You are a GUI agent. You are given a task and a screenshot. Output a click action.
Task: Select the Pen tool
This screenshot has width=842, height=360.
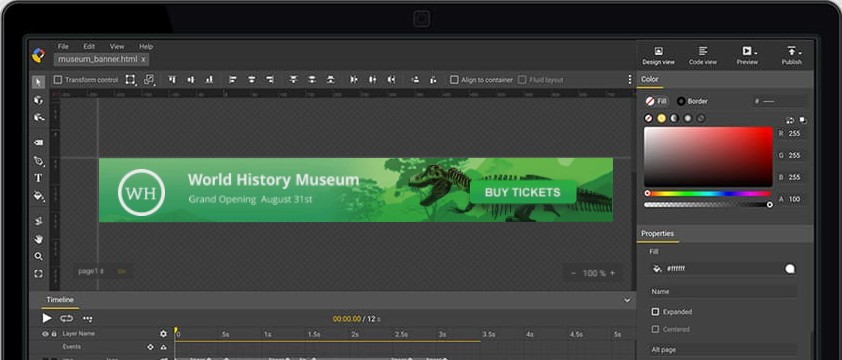pyautogui.click(x=38, y=161)
